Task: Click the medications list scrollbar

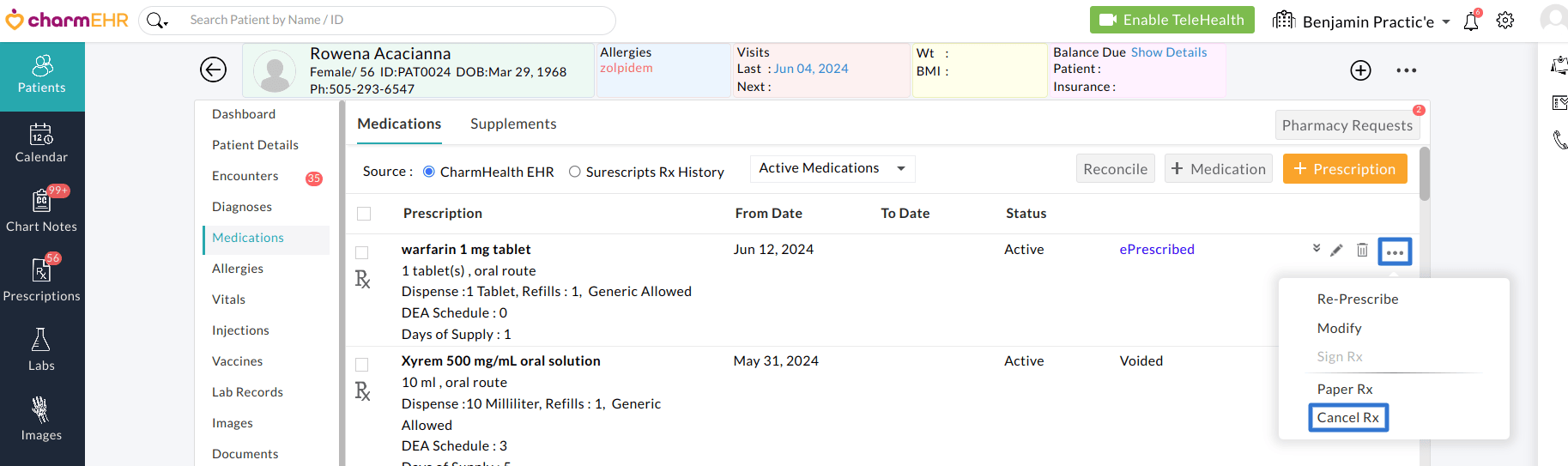Action: (x=1425, y=174)
